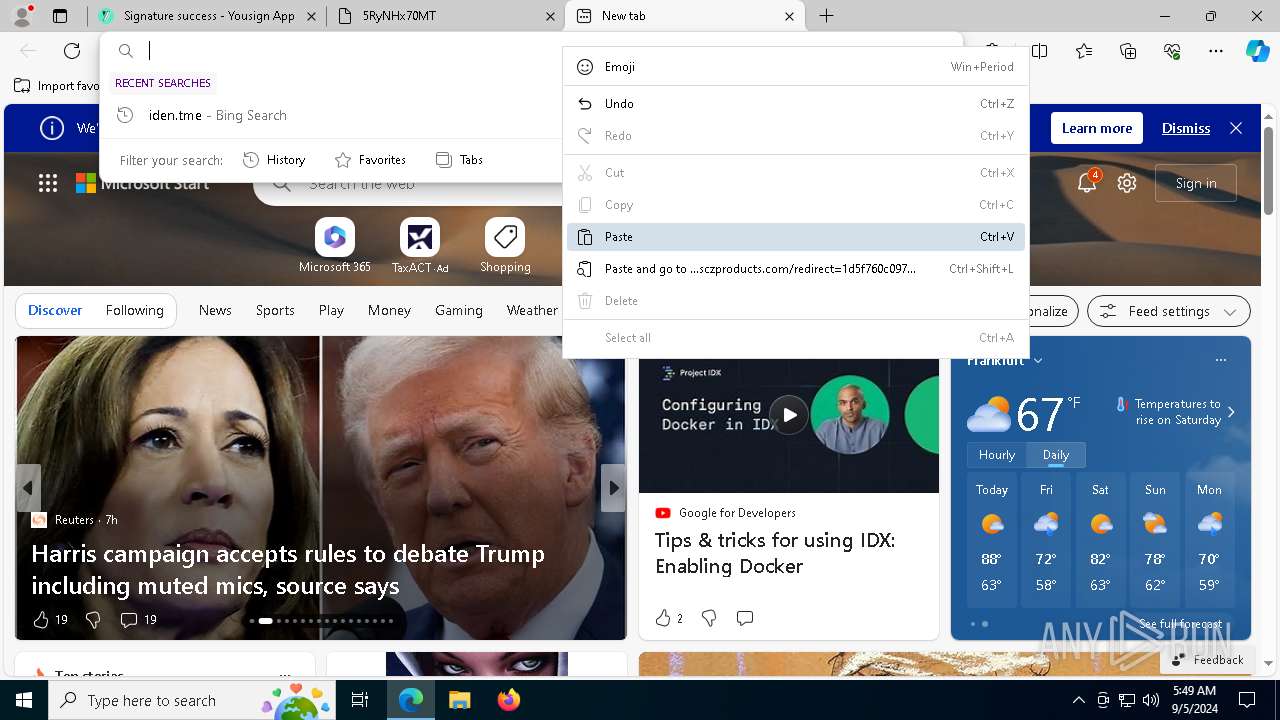Screen dimensions: 1280x720
Task: Click the Sign in button
Action: click(x=1196, y=183)
